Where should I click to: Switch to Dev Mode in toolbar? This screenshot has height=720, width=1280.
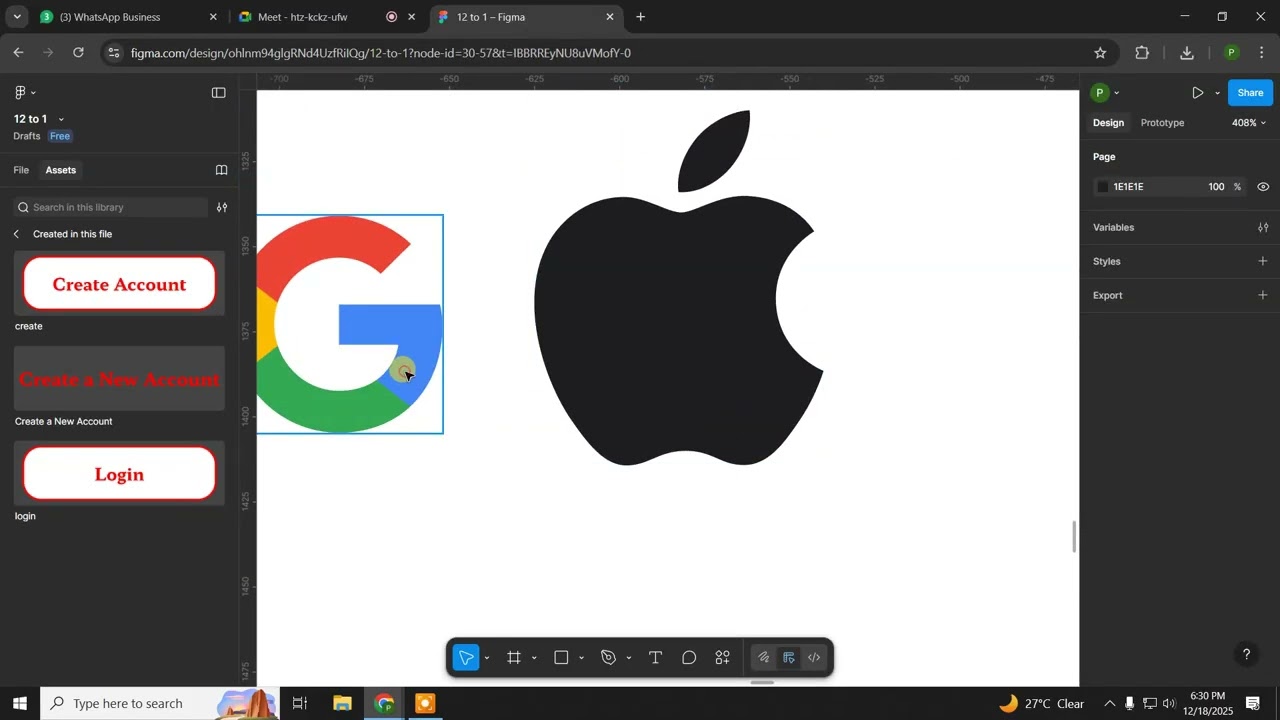[814, 657]
